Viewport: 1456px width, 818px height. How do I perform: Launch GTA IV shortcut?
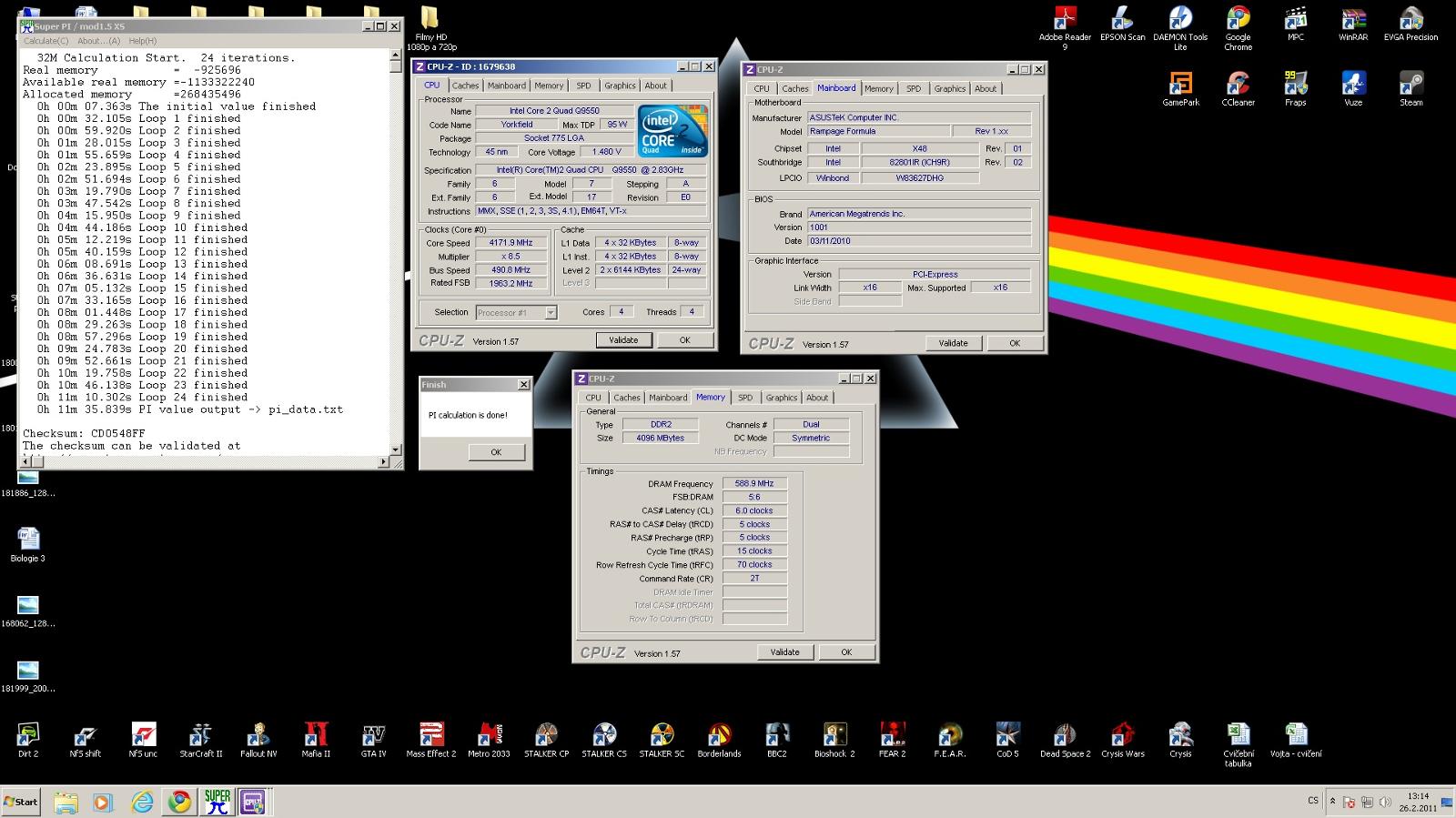pos(373,740)
